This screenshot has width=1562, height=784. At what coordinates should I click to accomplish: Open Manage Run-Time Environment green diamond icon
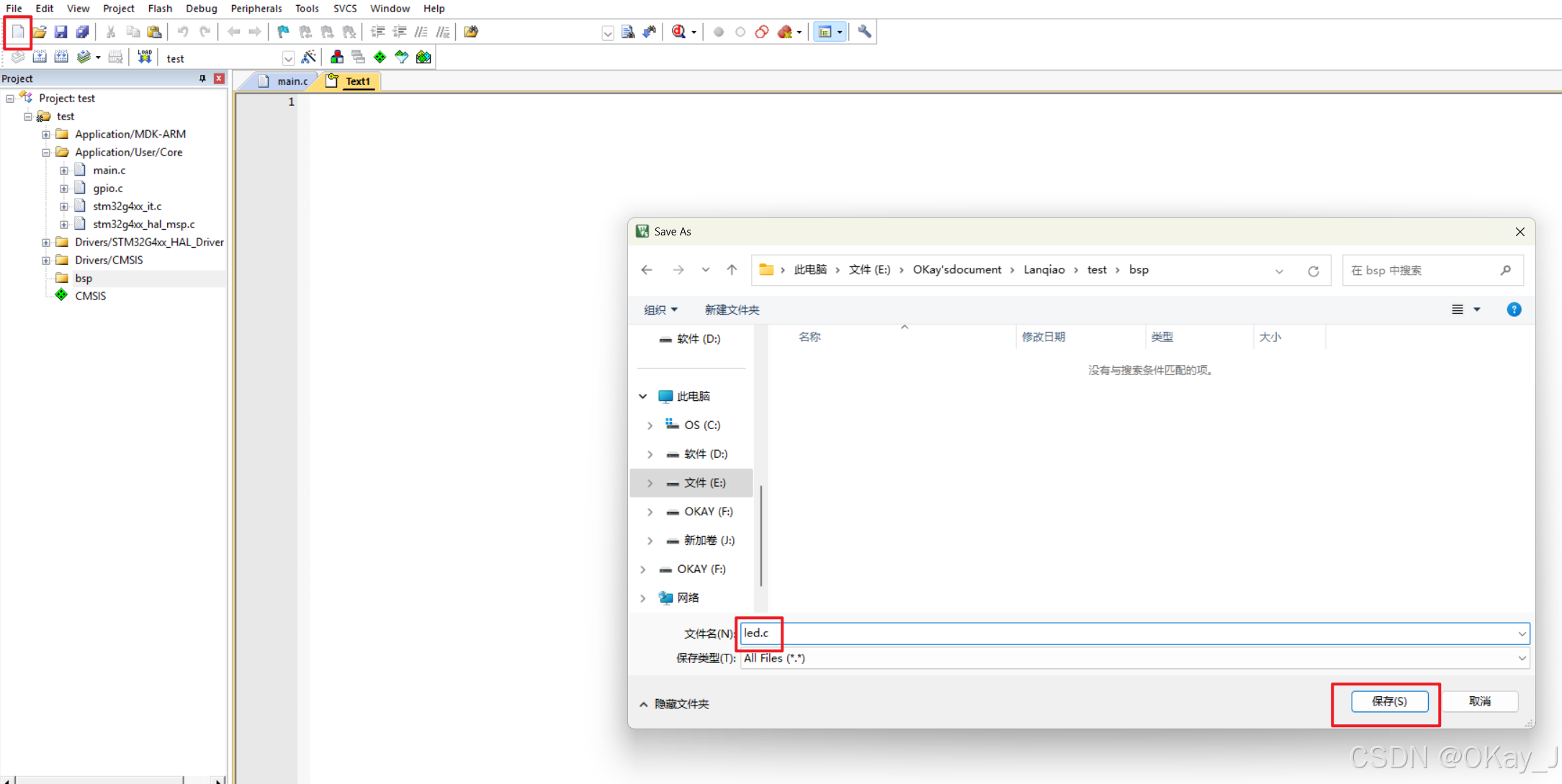[380, 57]
